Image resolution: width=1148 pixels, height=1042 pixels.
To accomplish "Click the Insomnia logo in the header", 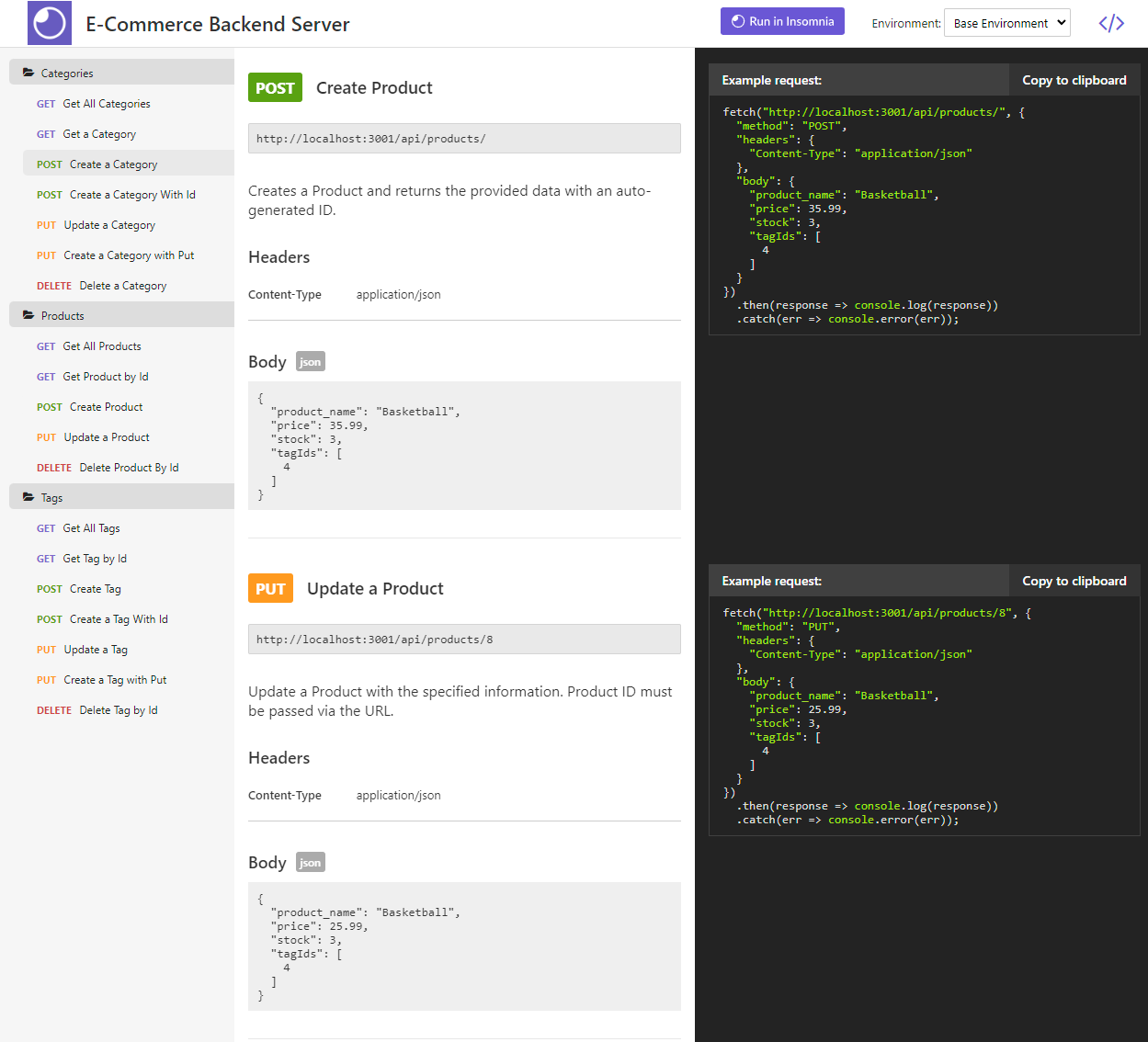I will (50, 23).
